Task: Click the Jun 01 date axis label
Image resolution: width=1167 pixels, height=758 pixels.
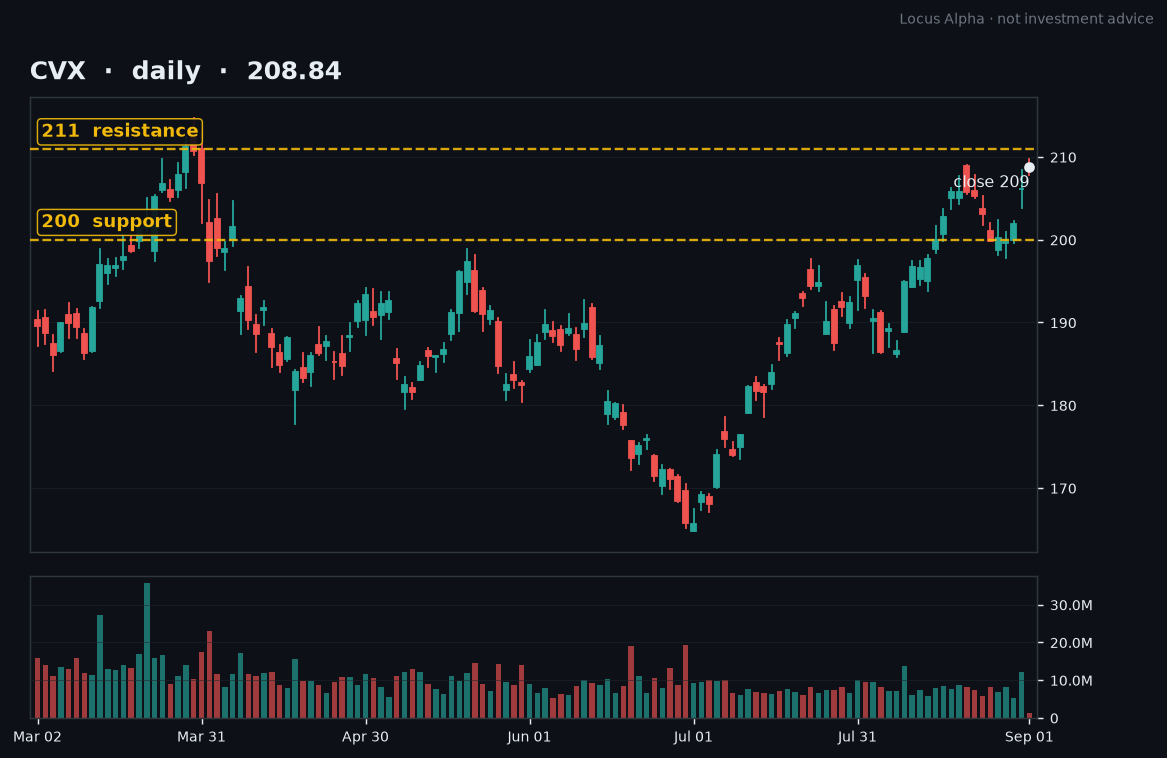Action: click(529, 737)
